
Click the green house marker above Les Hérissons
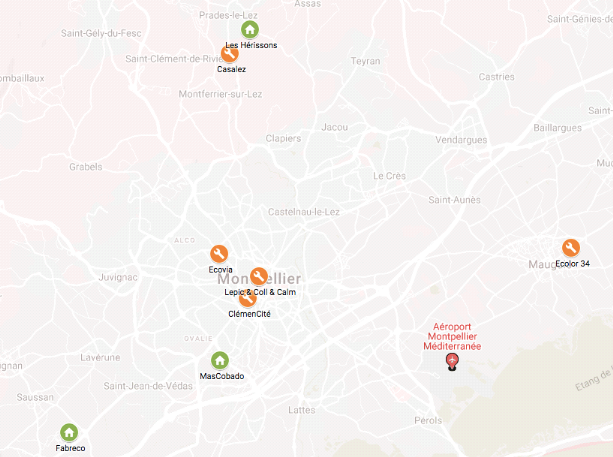[250, 29]
